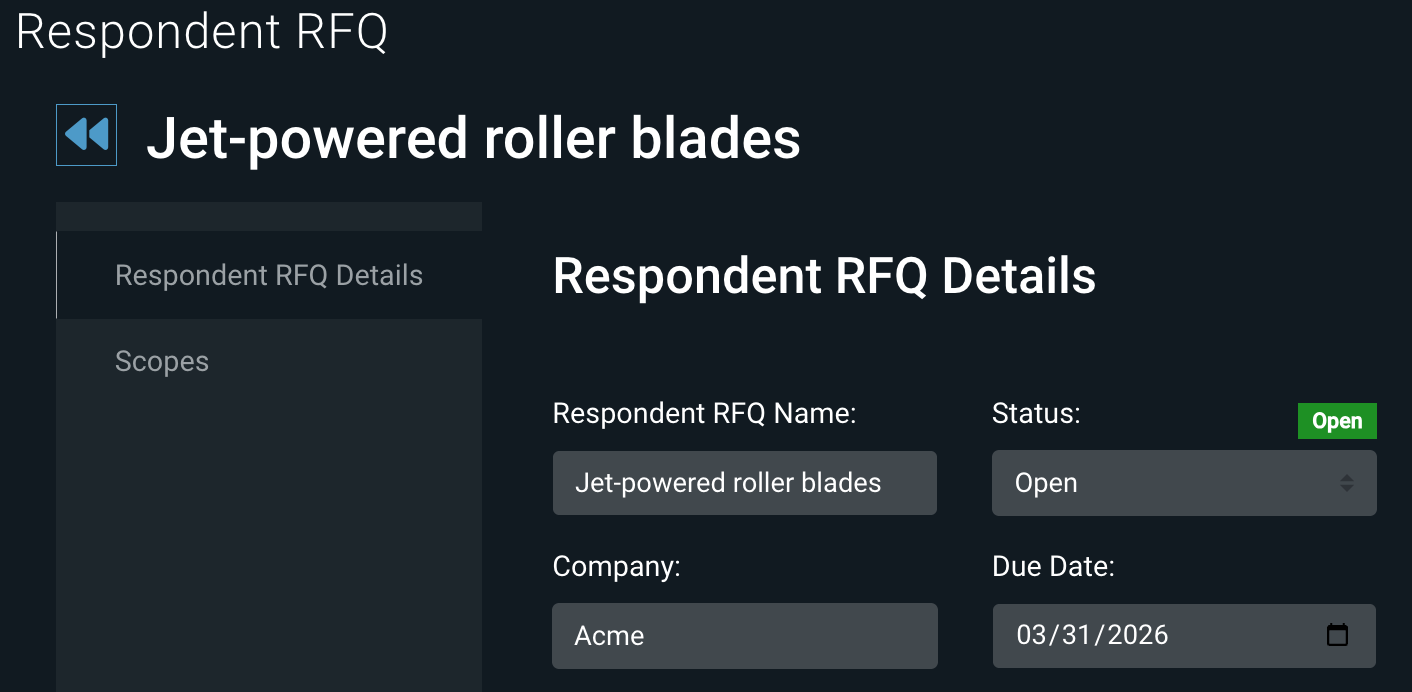Select the year 2026 in Due Date

point(1134,635)
